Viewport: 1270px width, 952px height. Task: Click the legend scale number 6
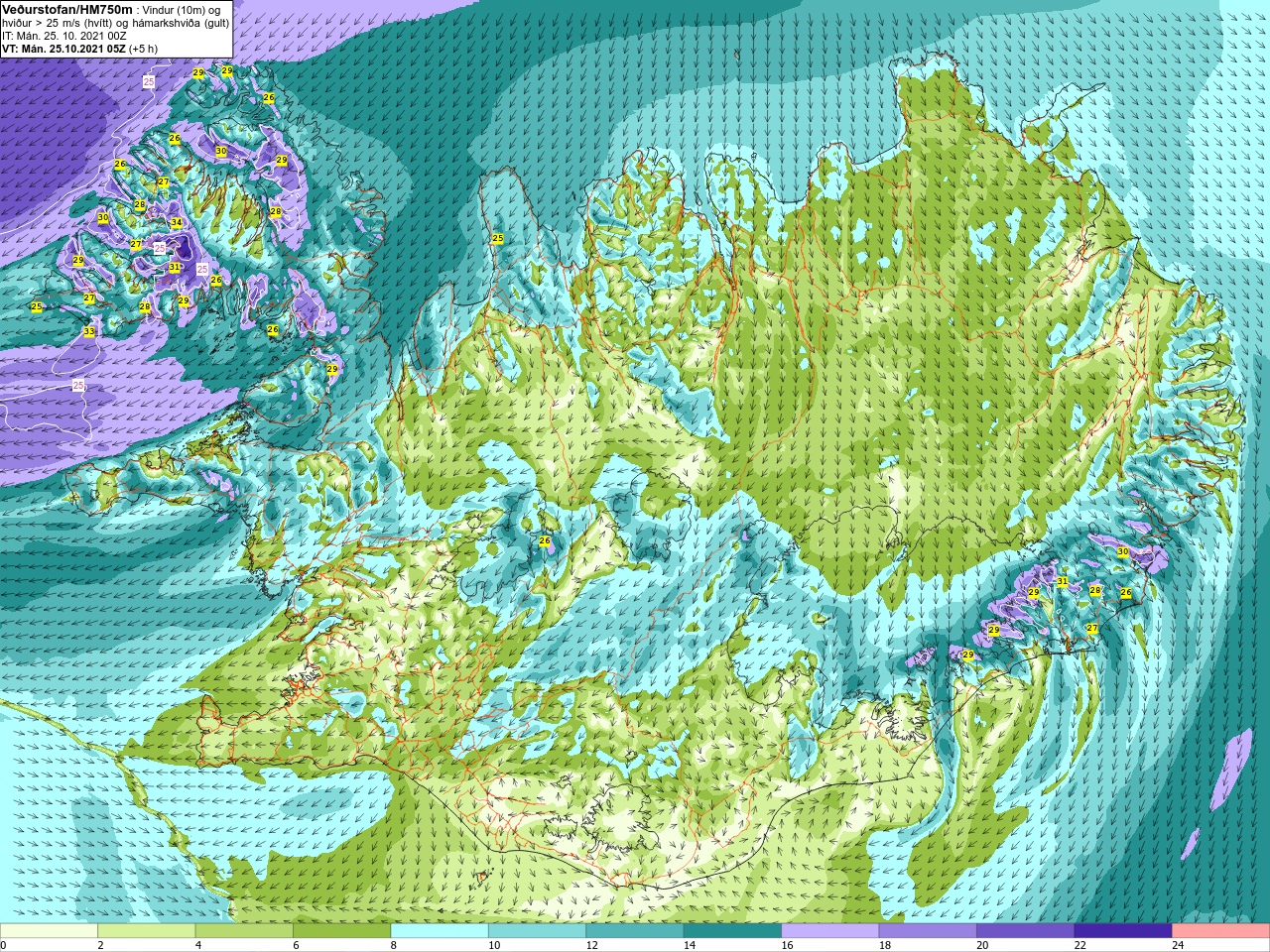click(297, 945)
